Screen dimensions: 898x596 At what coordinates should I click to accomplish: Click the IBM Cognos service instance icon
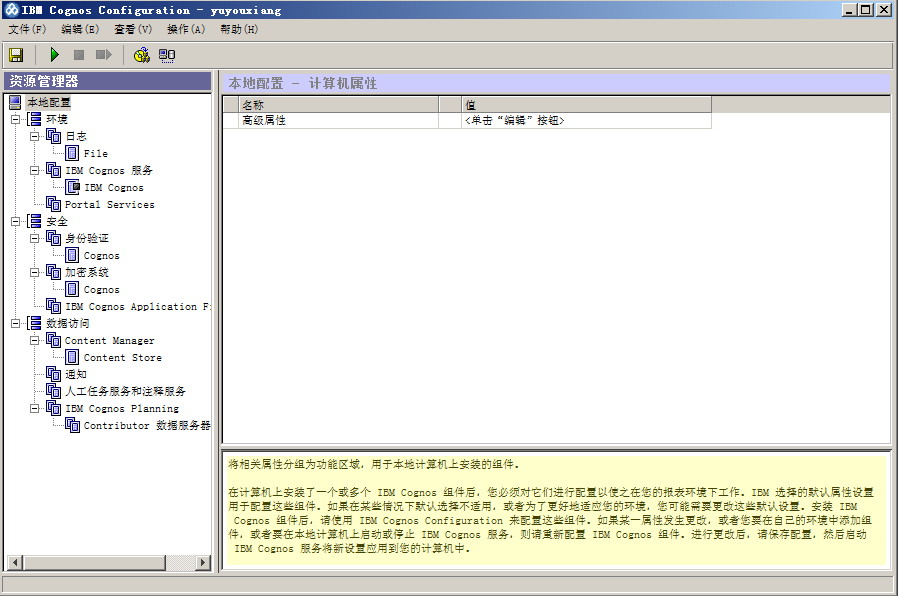[72, 187]
